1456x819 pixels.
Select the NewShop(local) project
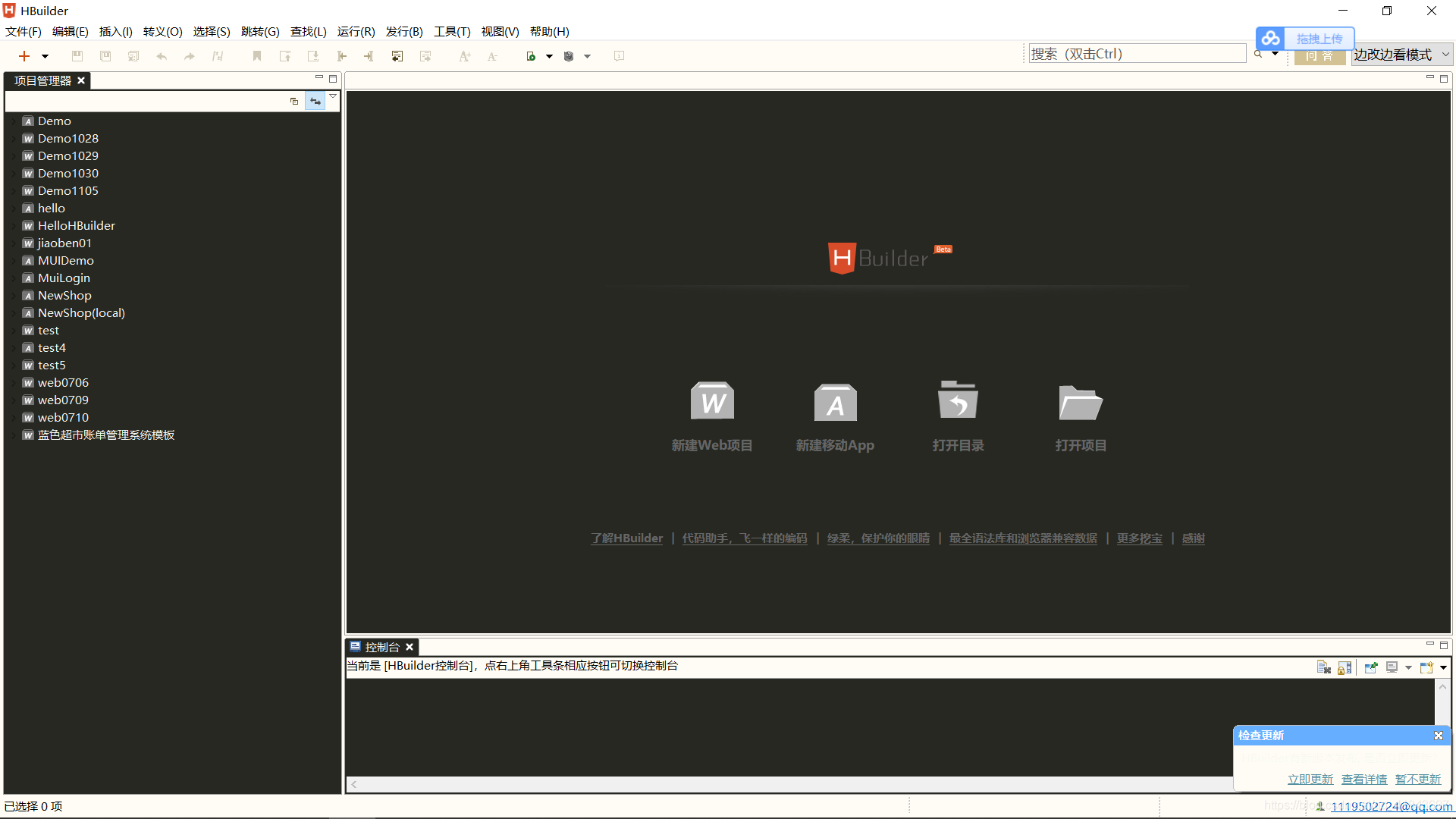[x=81, y=312]
